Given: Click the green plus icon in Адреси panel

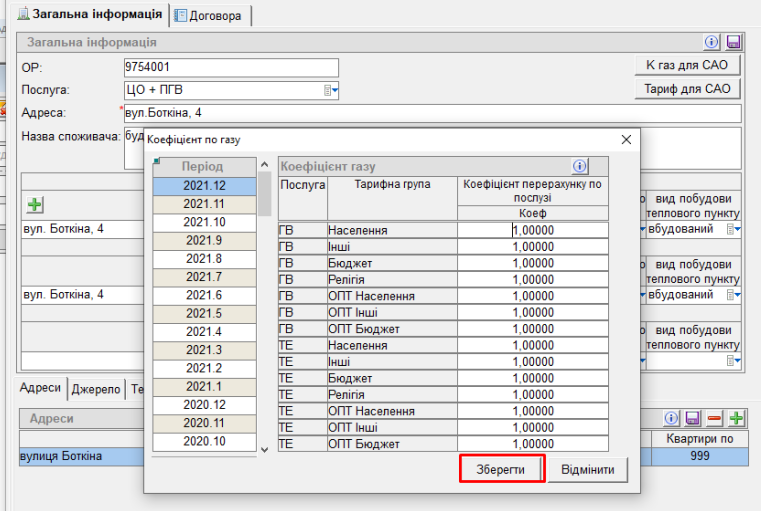Looking at the screenshot, I should click(737, 417).
